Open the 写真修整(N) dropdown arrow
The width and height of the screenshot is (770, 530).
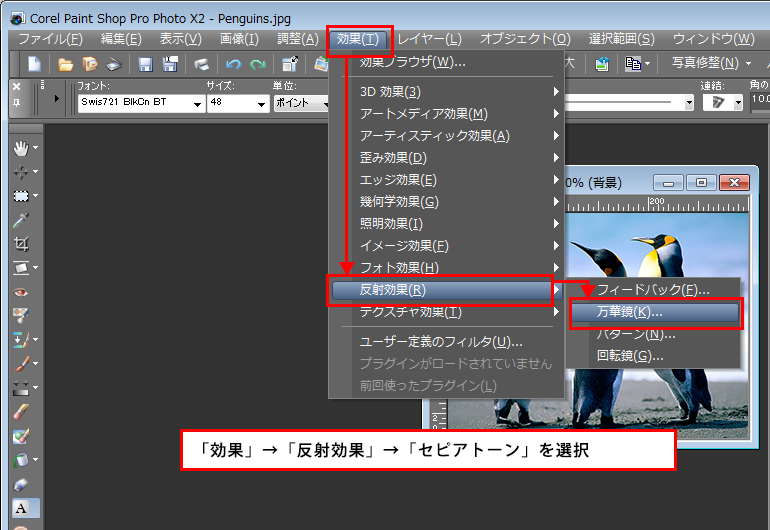[748, 64]
